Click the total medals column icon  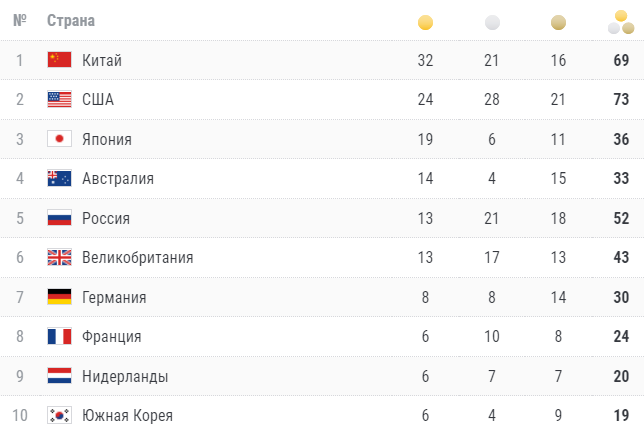pyautogui.click(x=621, y=22)
